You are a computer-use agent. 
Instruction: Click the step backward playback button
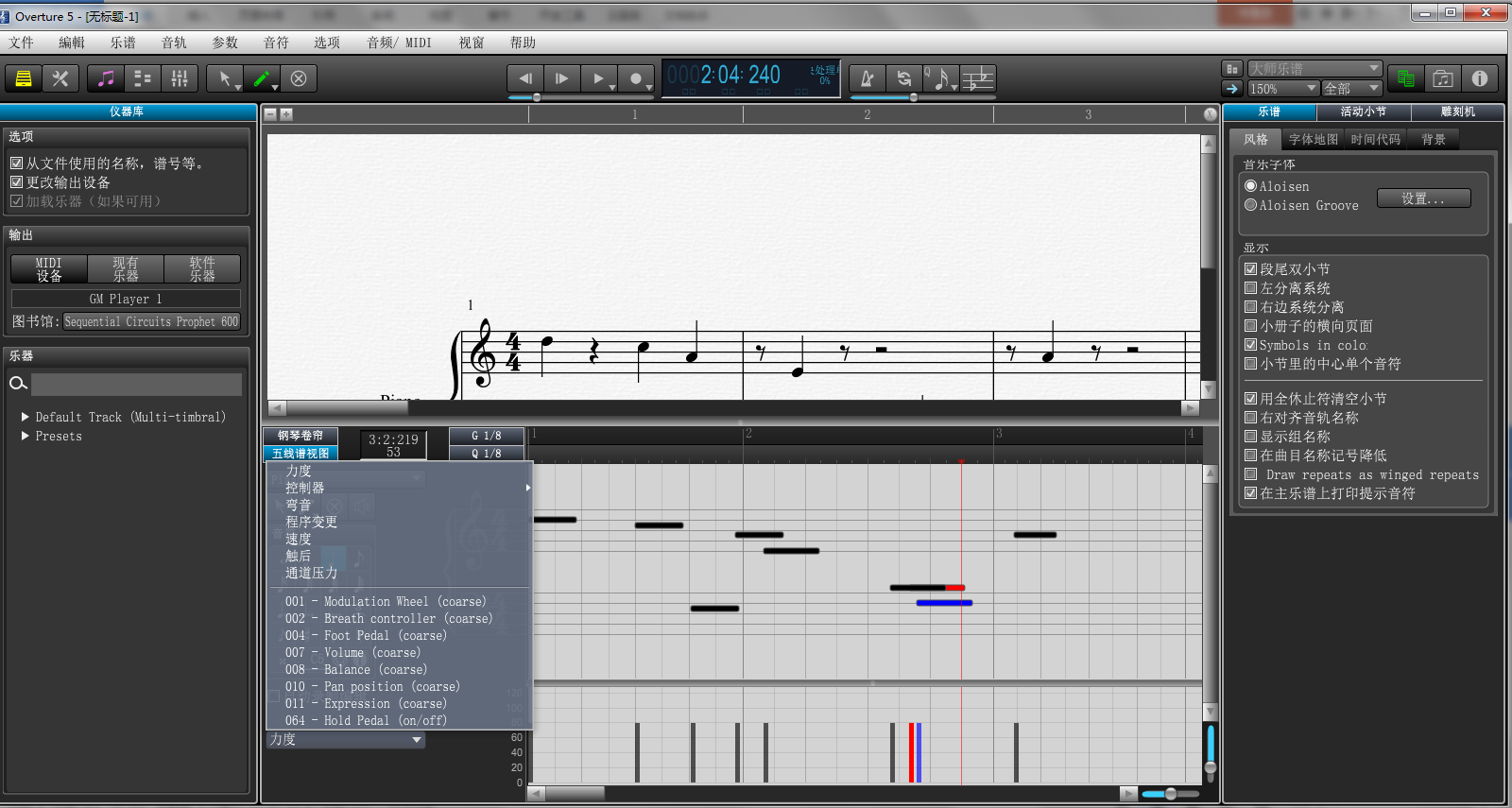(525, 78)
